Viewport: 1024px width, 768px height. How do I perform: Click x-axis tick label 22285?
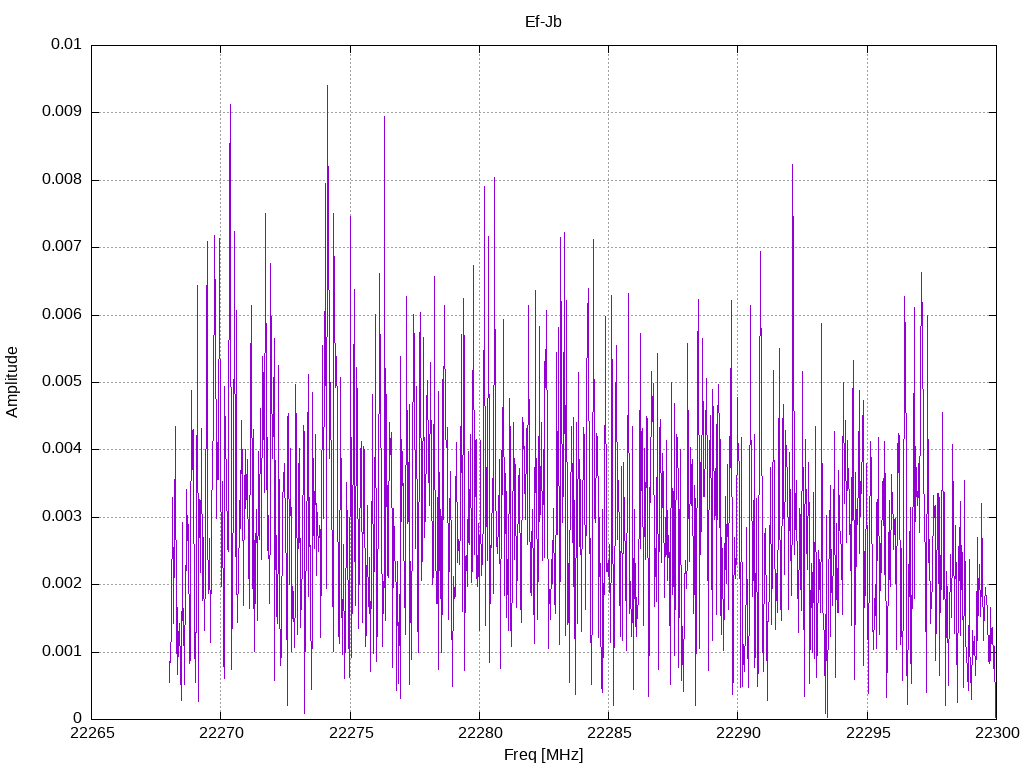tap(609, 733)
